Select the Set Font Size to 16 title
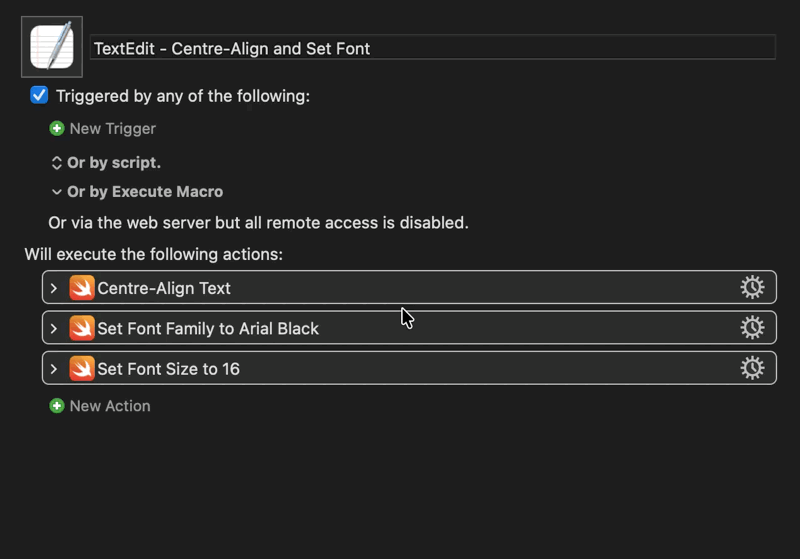Viewport: 800px width, 559px height. [168, 369]
